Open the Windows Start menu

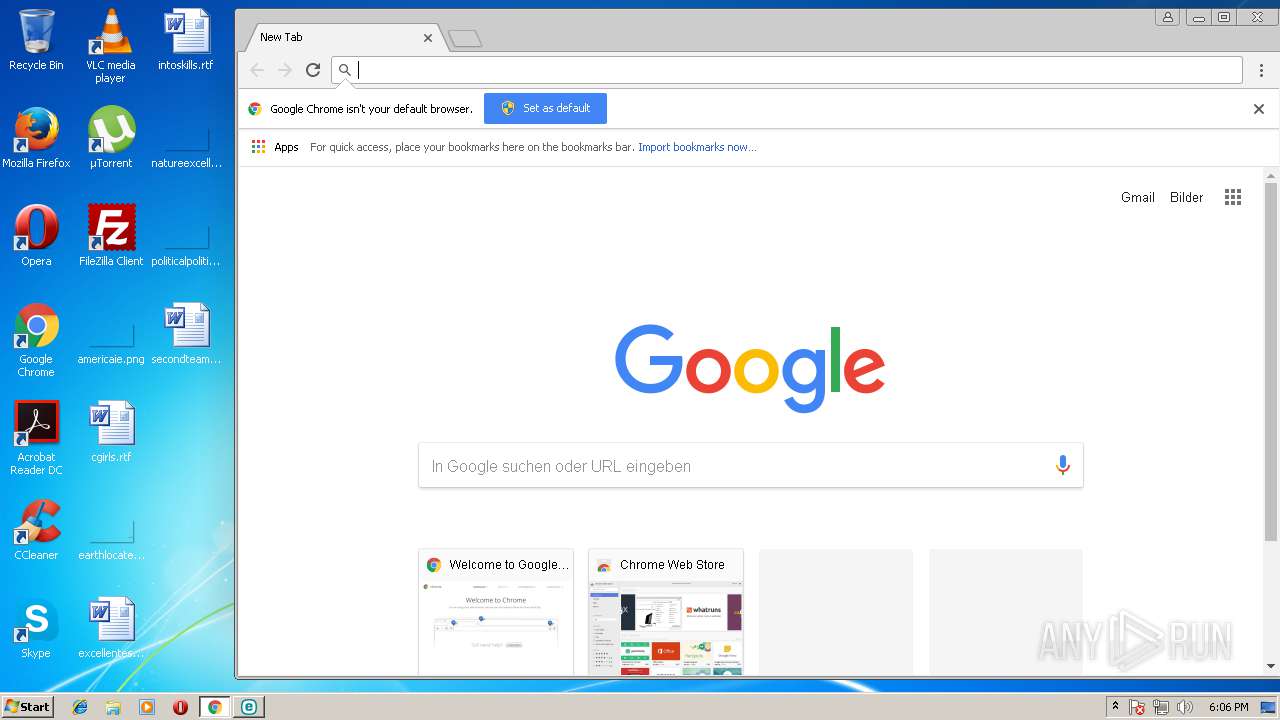[27, 707]
